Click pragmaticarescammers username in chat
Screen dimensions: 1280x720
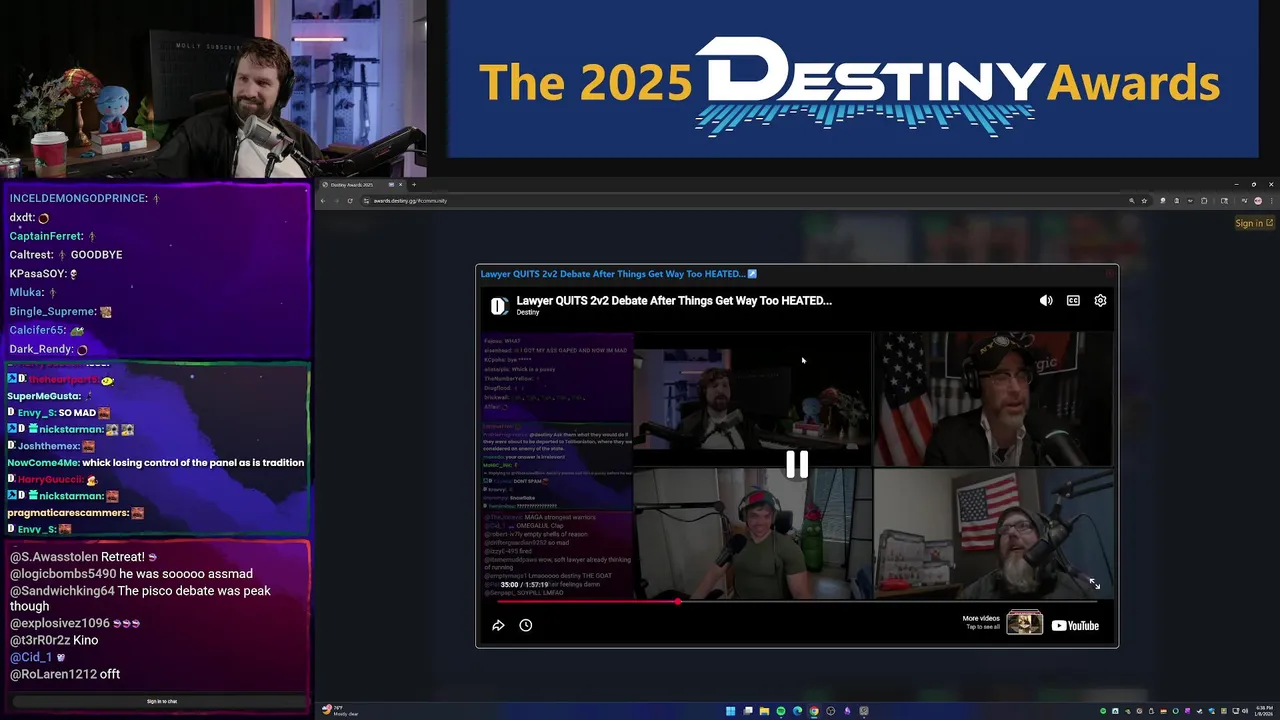66,513
